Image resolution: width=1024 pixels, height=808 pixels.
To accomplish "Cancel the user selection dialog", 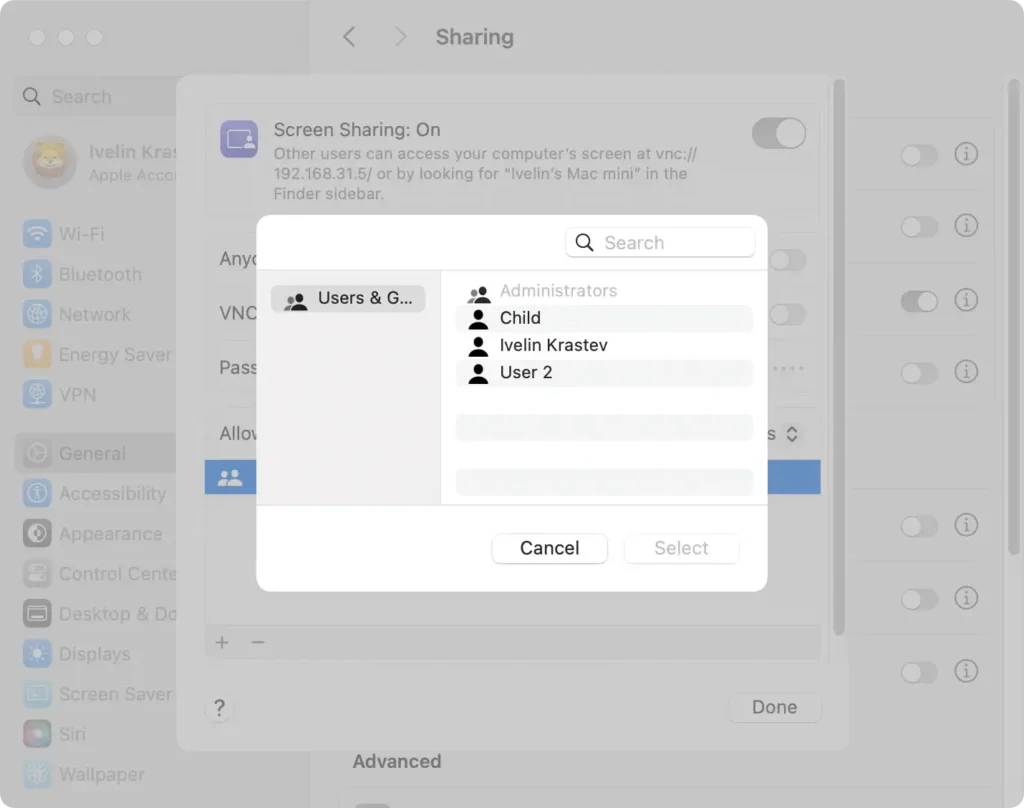I will (549, 548).
